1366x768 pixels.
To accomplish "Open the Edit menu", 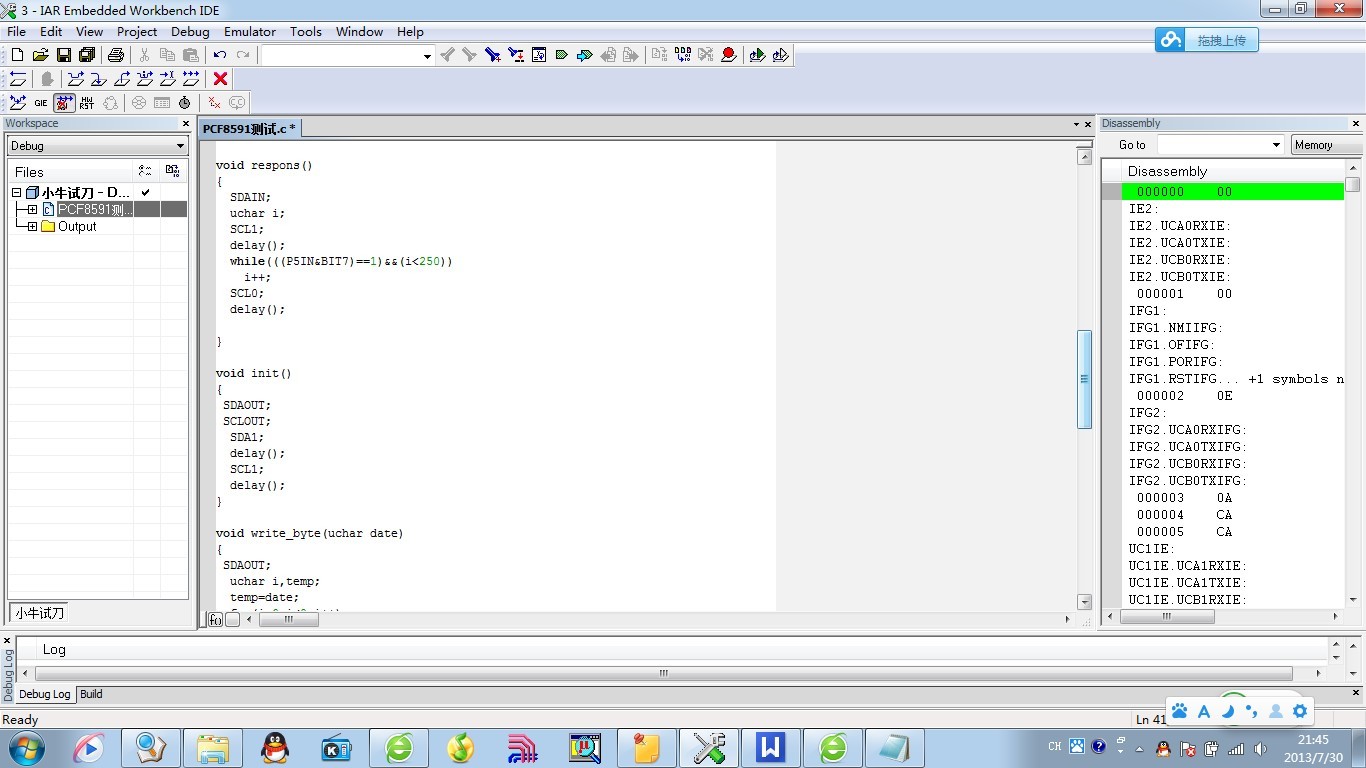I will tap(51, 31).
